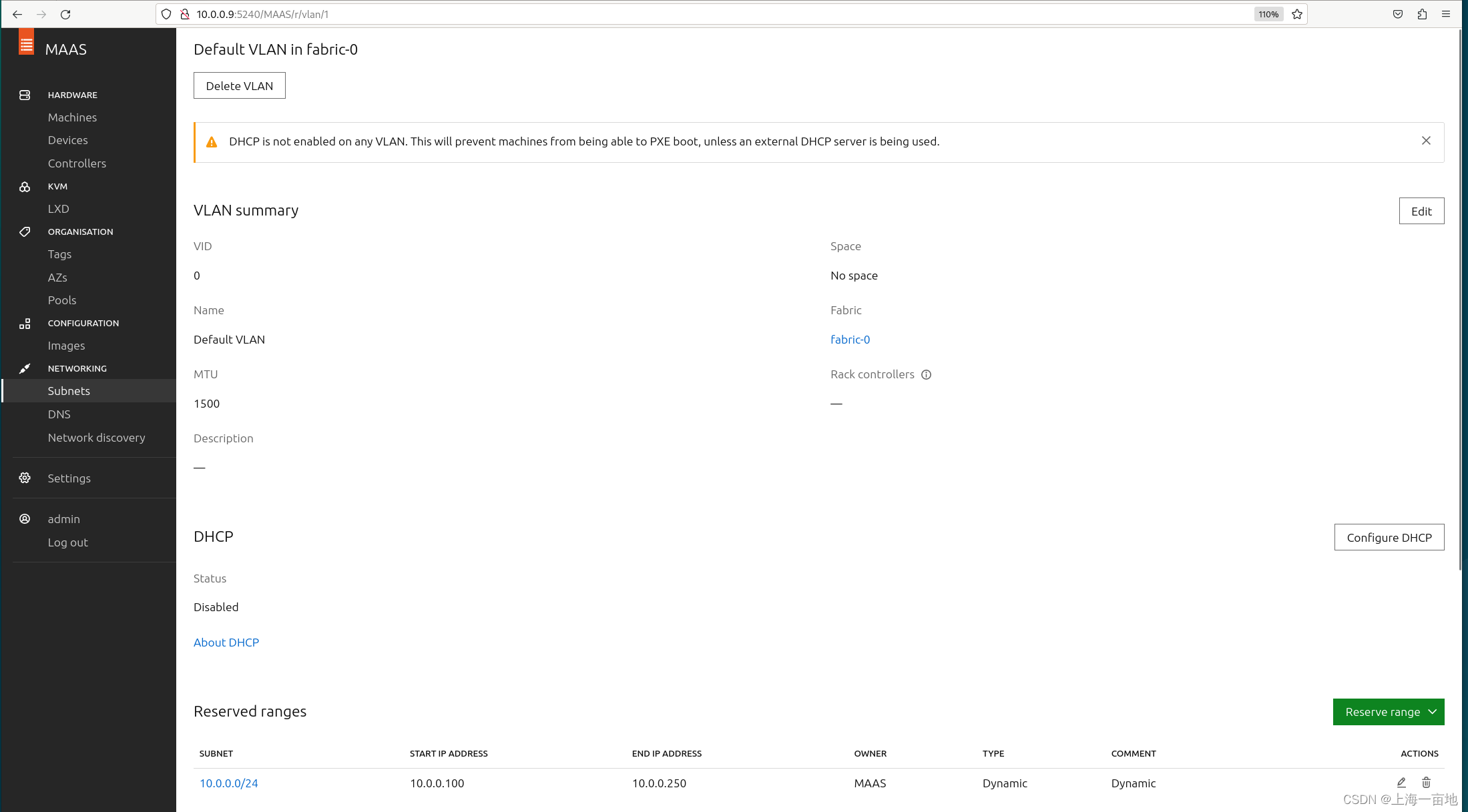Open LXD under KVM
The width and height of the screenshot is (1468, 812).
point(59,209)
